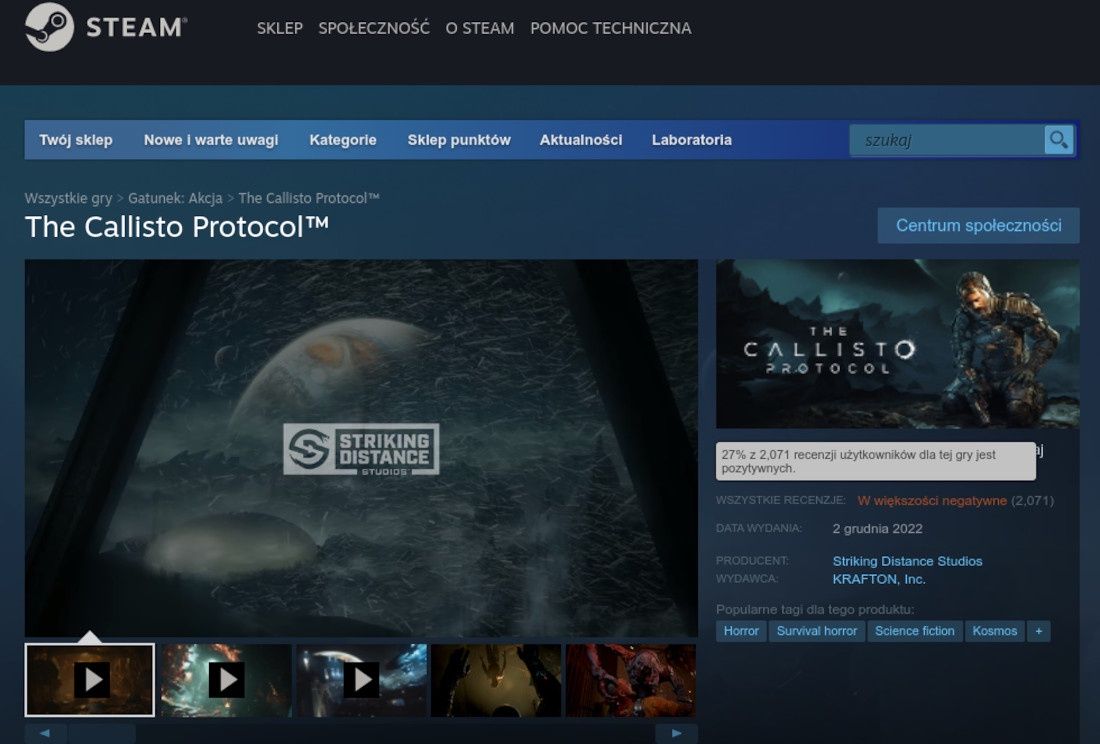
Task: Select the Science fiction tag
Action: pos(915,631)
